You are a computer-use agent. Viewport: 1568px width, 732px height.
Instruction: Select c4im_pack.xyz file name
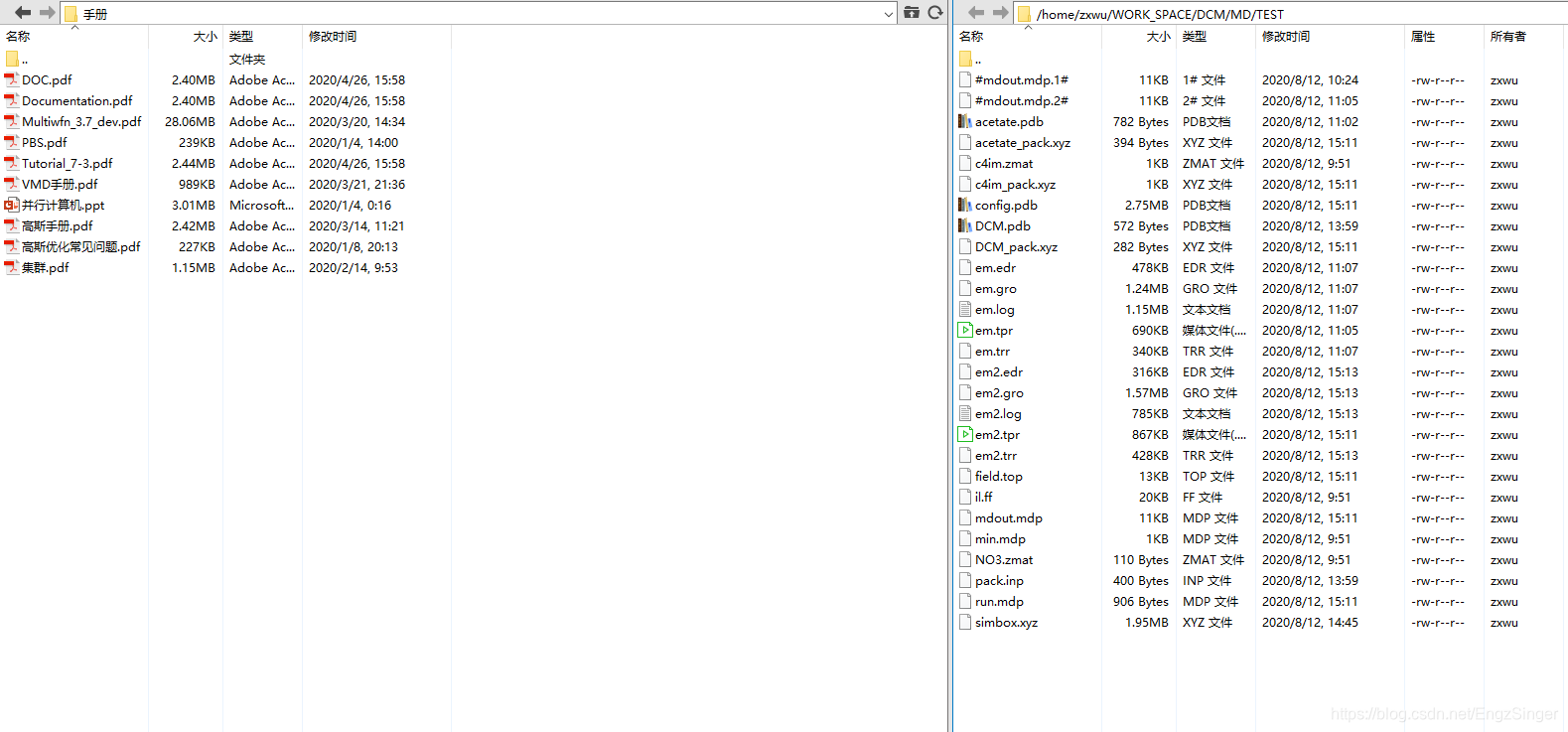tap(1015, 184)
